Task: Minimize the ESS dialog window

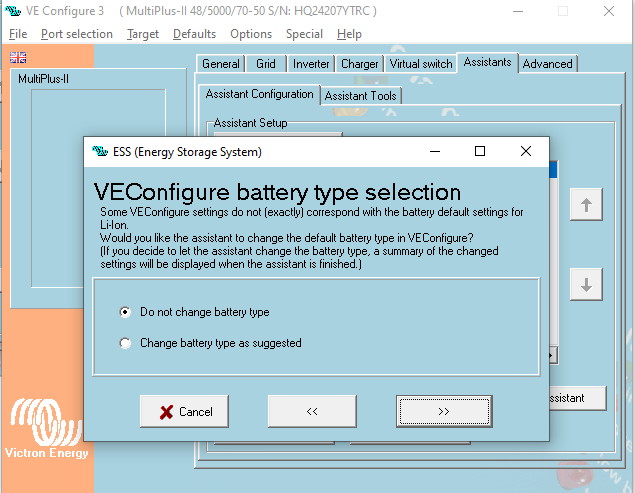Action: (434, 151)
